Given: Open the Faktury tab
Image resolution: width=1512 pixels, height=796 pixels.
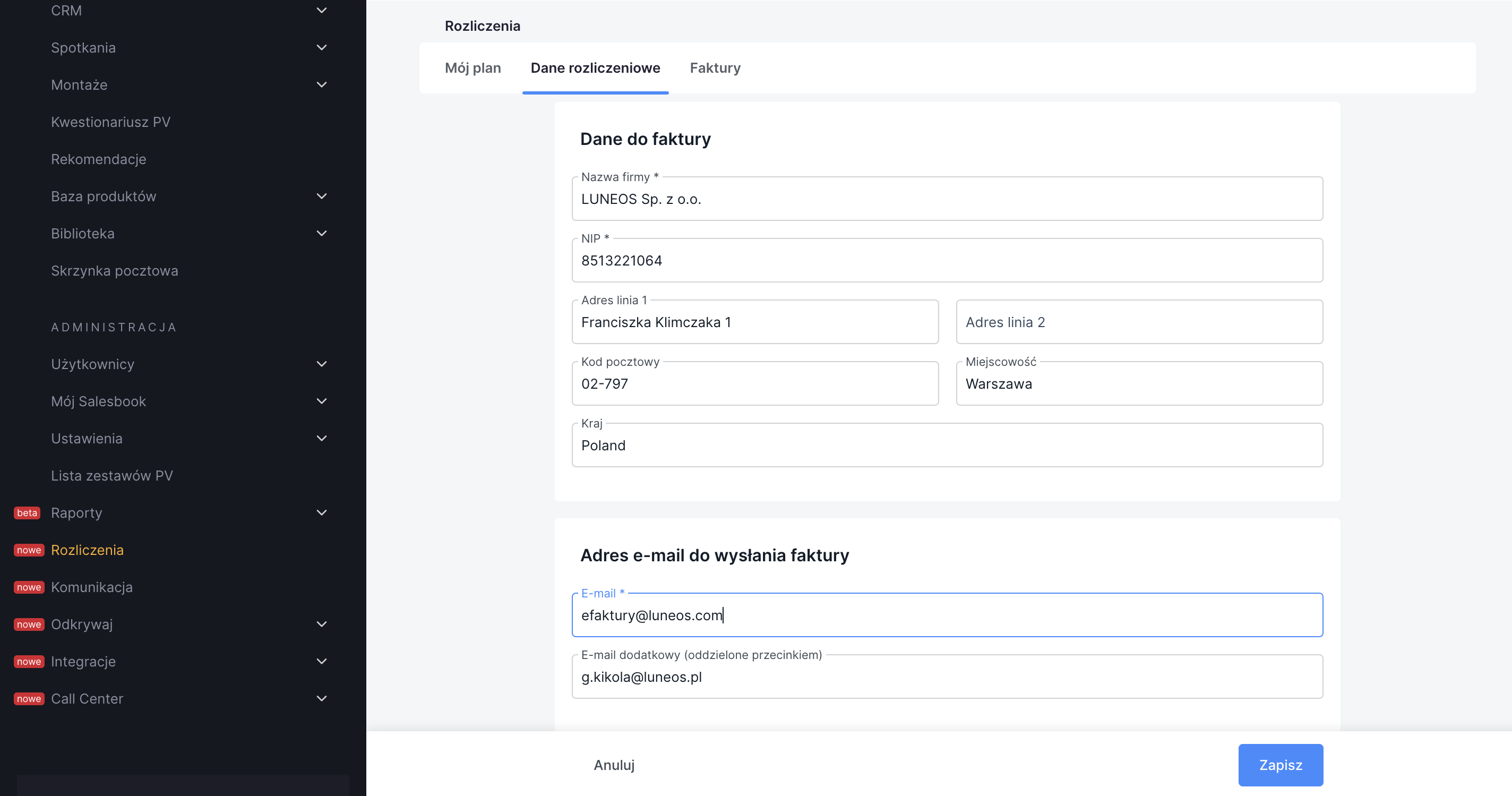Looking at the screenshot, I should [x=715, y=68].
